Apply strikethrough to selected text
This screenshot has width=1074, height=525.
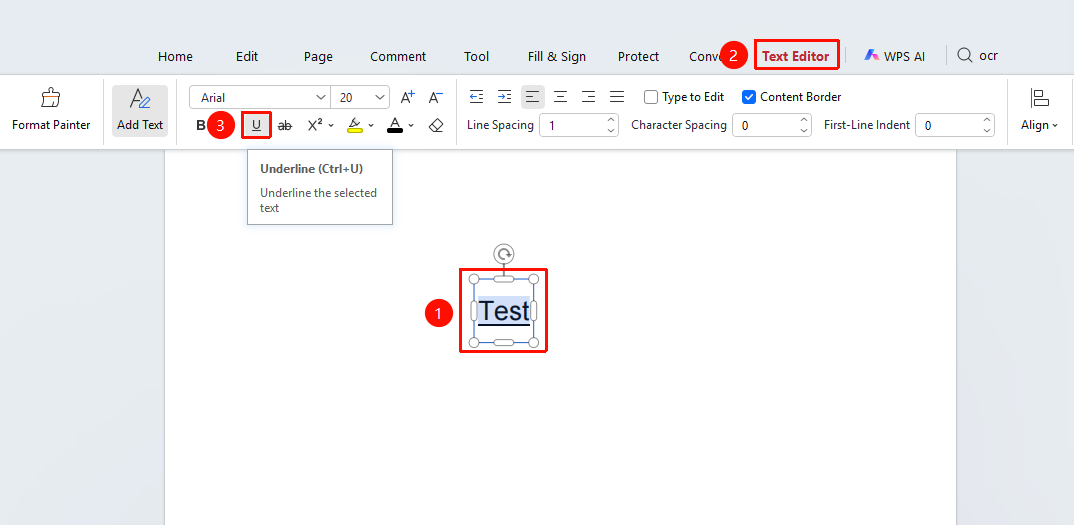[285, 125]
